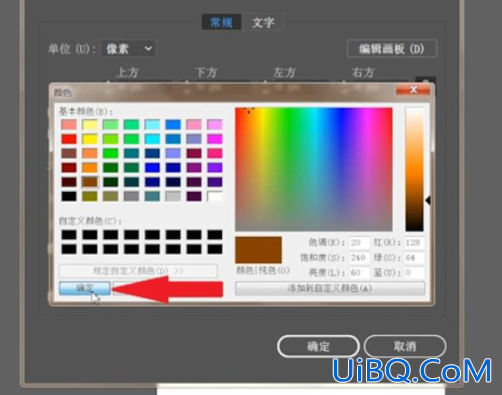Select the pale yellow swatch in first row
The width and height of the screenshot is (502, 395).
point(90,124)
